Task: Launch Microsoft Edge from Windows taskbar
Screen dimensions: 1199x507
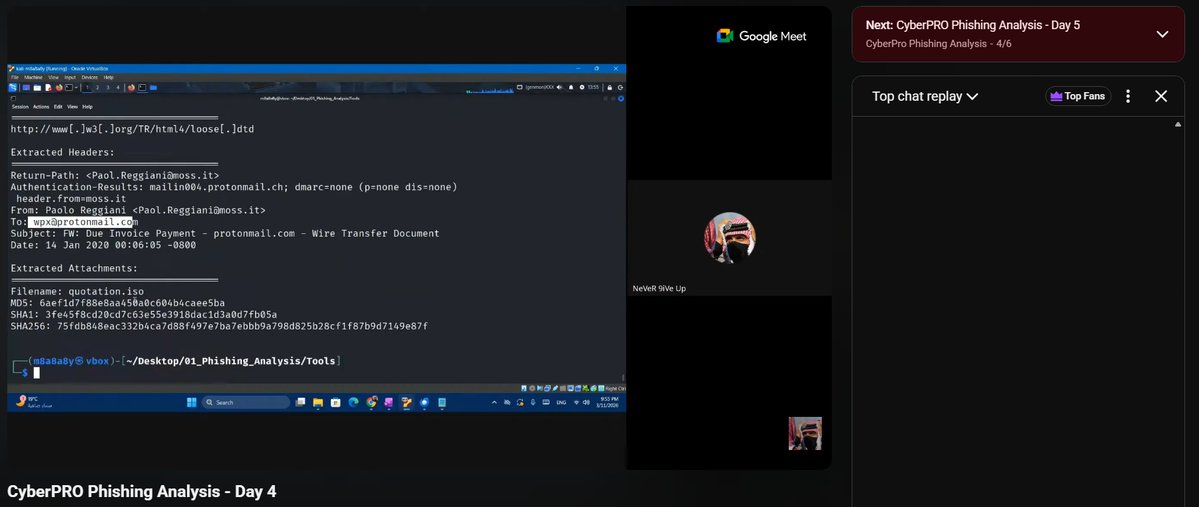Action: (x=353, y=402)
